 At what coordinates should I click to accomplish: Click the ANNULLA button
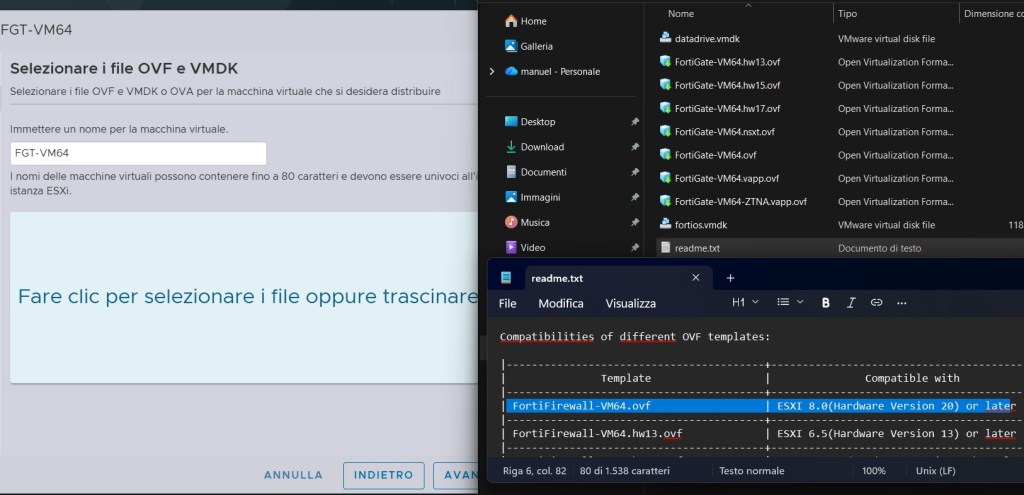pyautogui.click(x=293, y=475)
